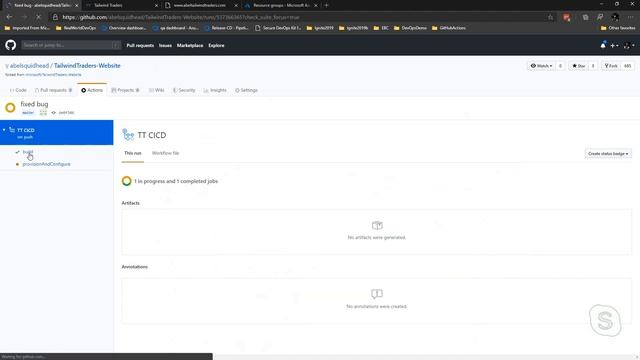The image size is (640, 360).
Task: Open the browser settings ellipsis menu
Action: tap(631, 17)
